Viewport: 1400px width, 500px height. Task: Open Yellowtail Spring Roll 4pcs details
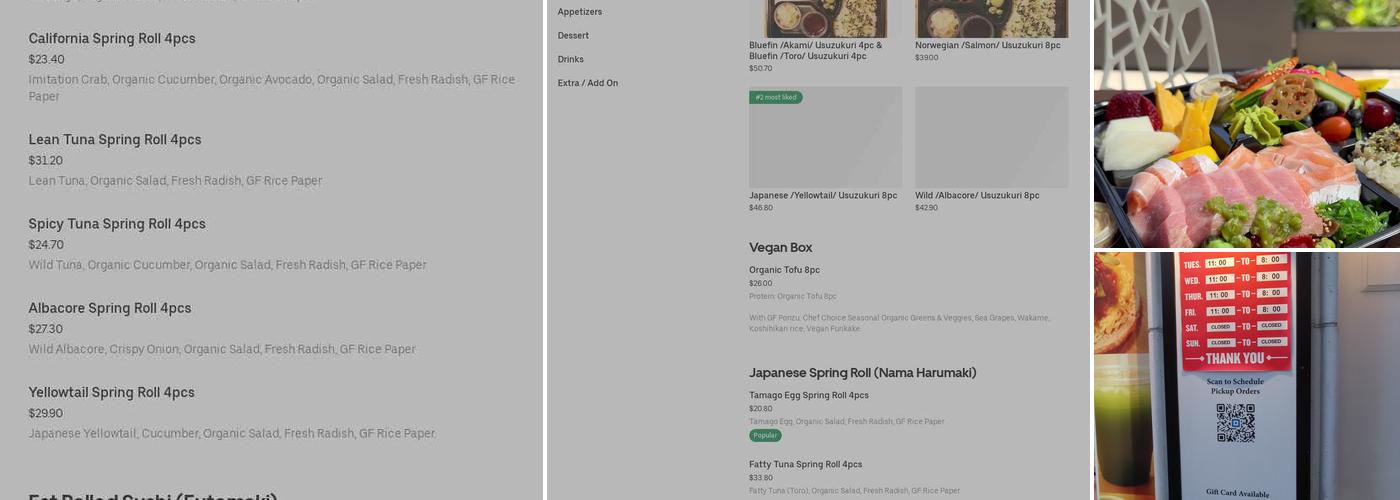(112, 392)
